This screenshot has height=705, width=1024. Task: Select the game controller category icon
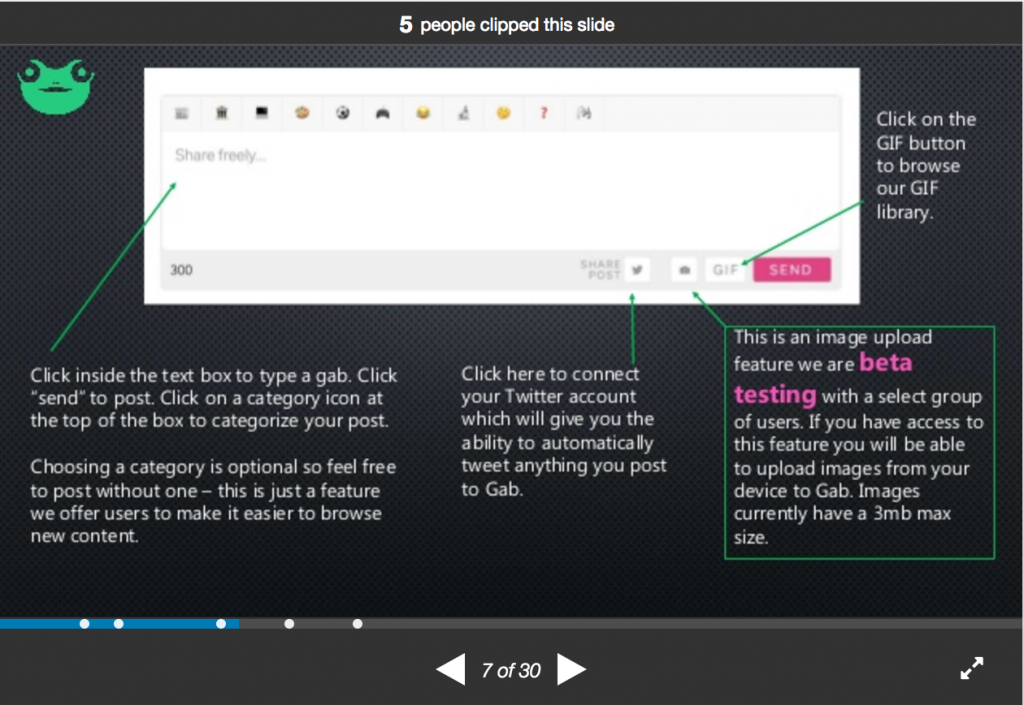(383, 114)
